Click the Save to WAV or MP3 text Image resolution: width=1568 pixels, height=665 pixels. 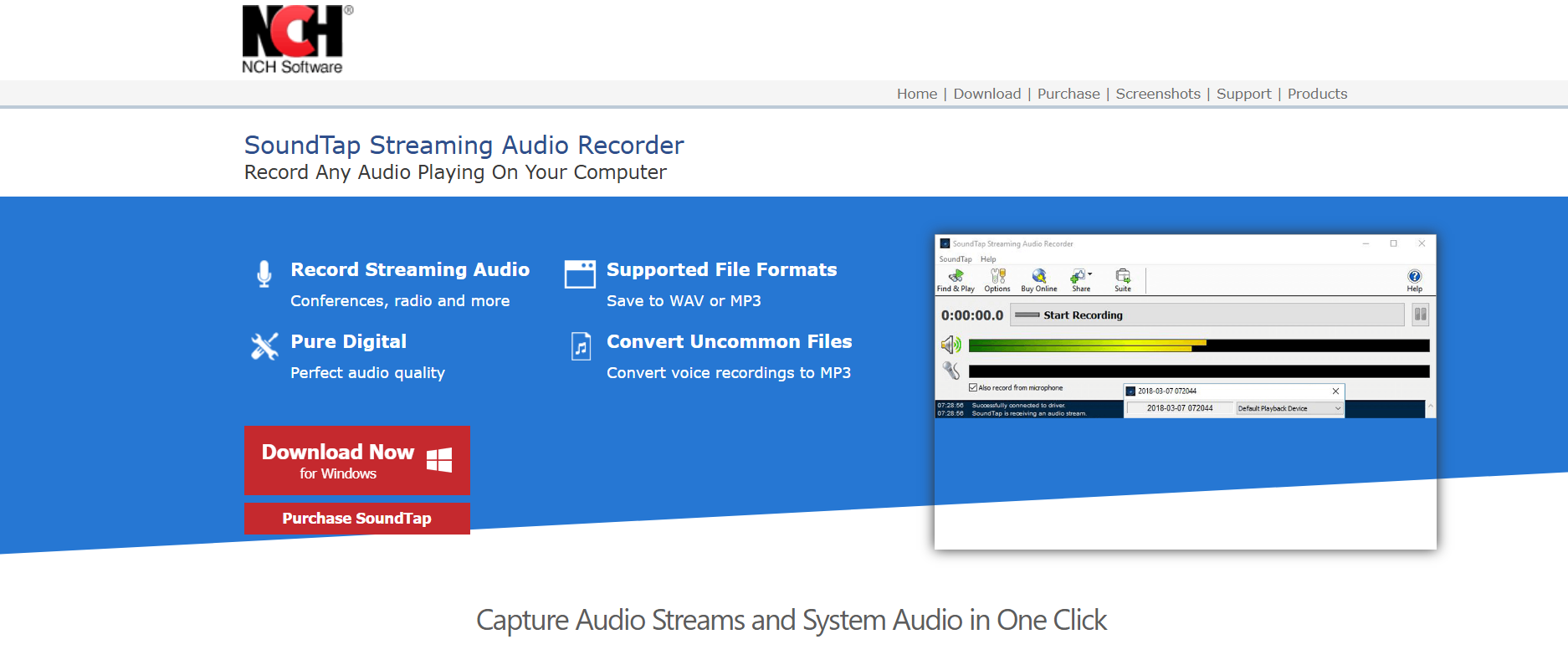(x=684, y=300)
